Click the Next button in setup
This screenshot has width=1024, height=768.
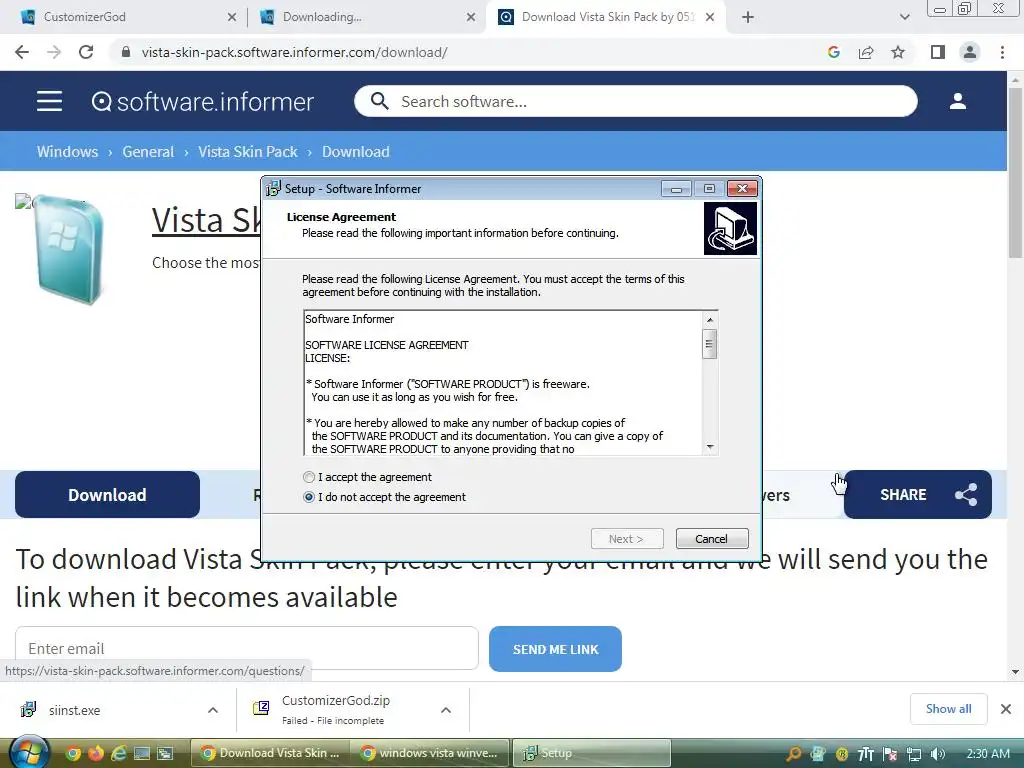(x=627, y=539)
